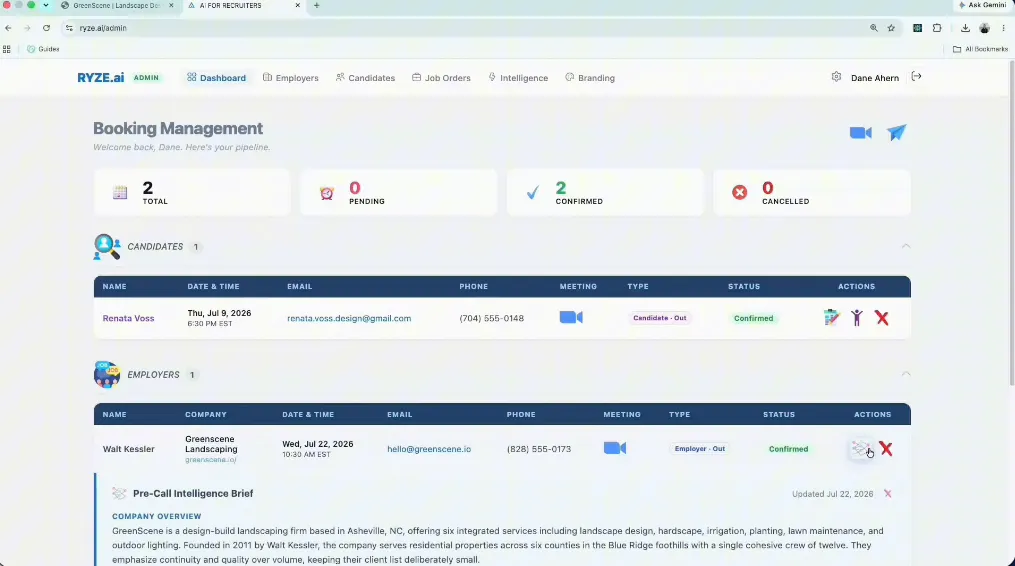1015x566 pixels.
Task: Click person figure icon in Renata Voss row
Action: pos(856,317)
